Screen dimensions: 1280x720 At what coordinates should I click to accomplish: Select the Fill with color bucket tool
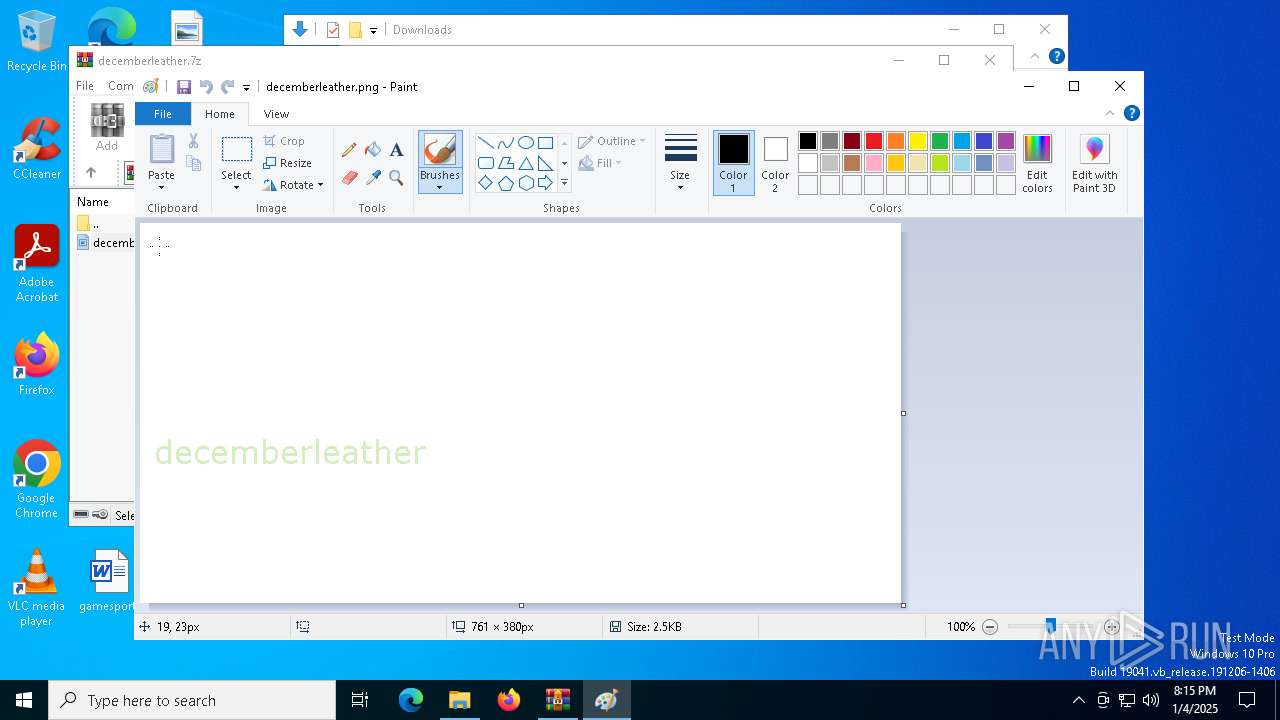tap(373, 150)
